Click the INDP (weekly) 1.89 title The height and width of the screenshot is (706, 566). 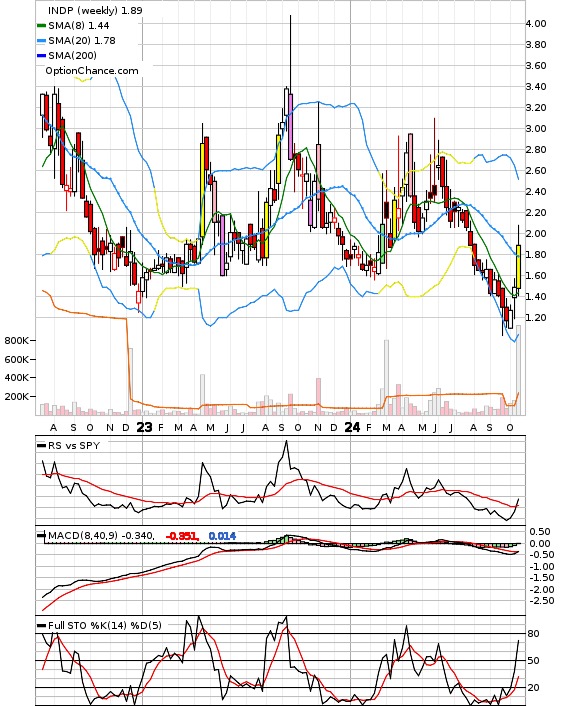tap(95, 10)
